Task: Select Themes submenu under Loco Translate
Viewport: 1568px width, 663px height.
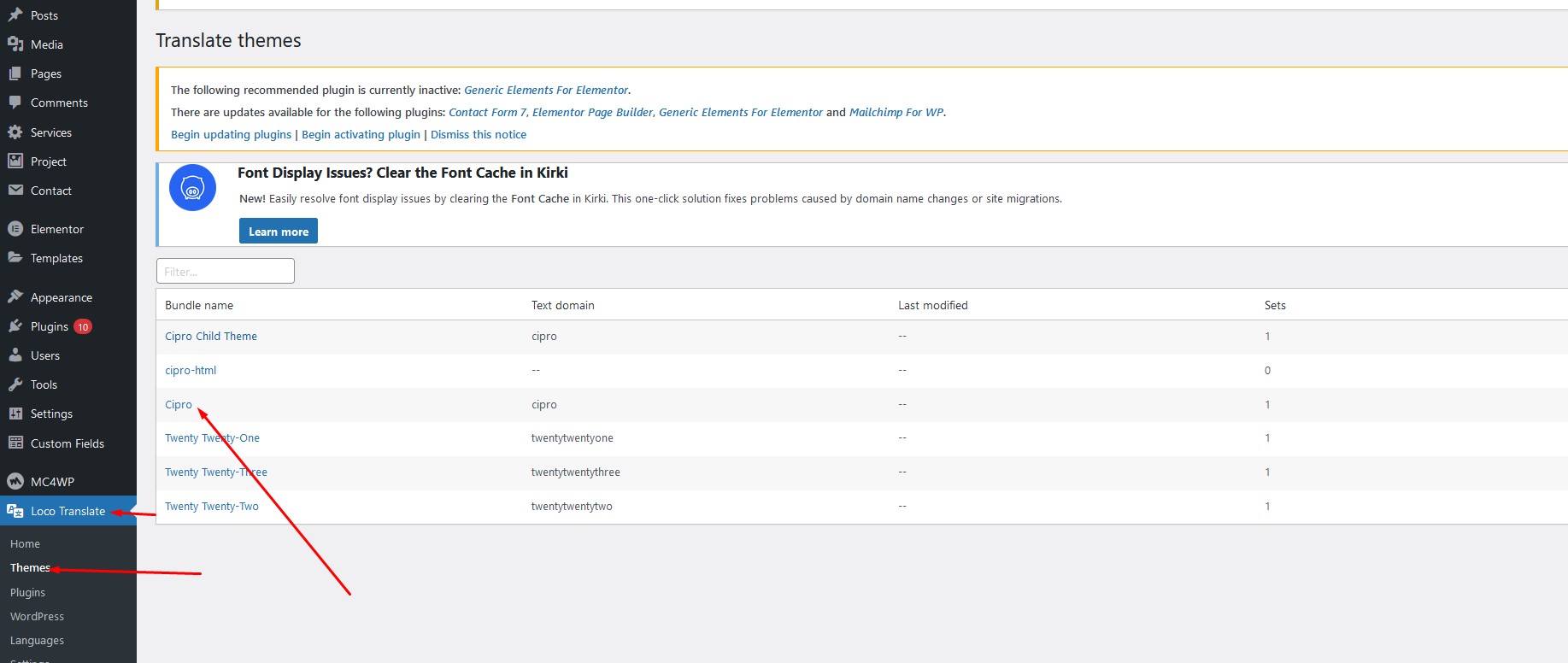Action: pyautogui.click(x=30, y=567)
